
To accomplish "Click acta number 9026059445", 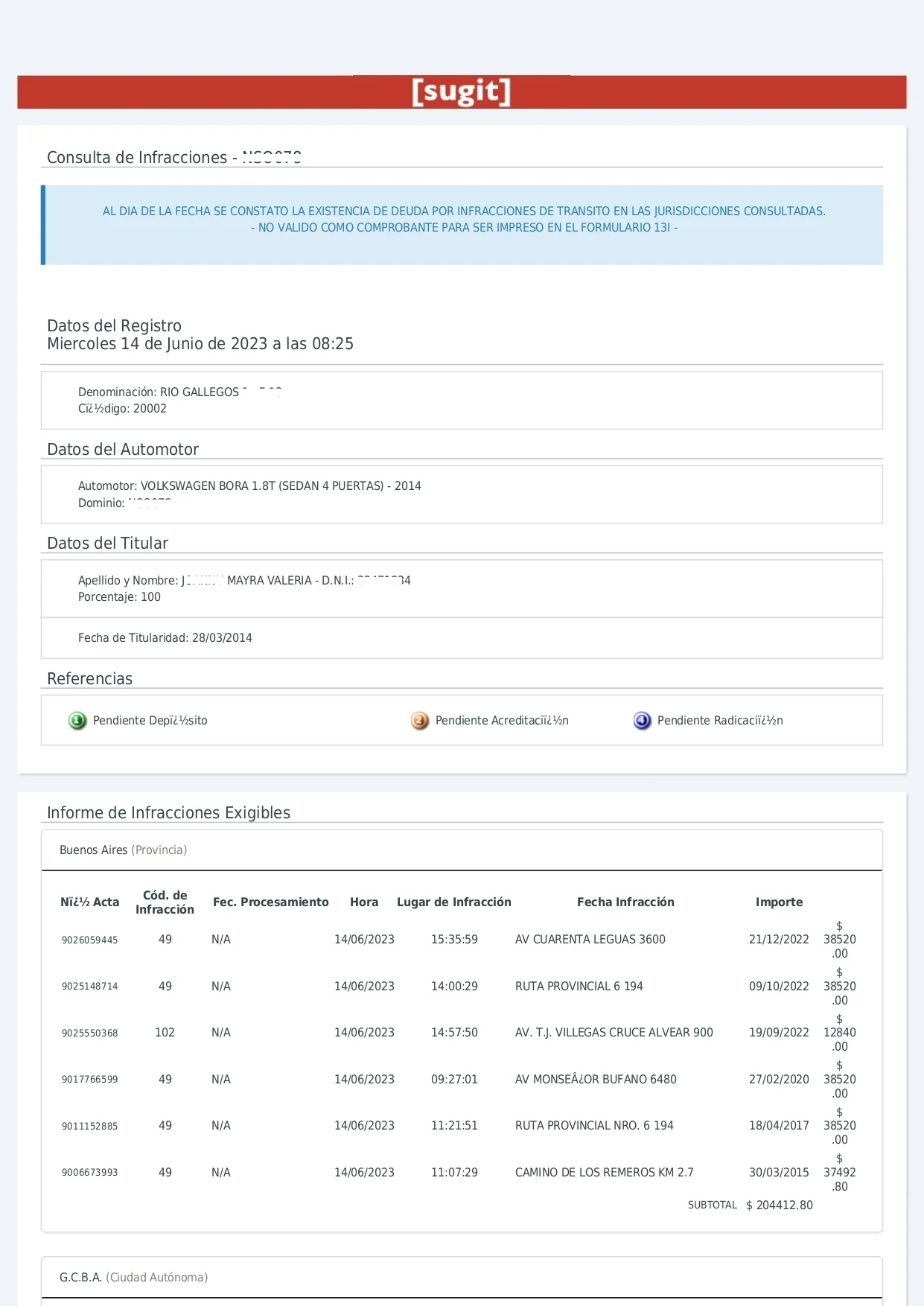I will coord(89,940).
